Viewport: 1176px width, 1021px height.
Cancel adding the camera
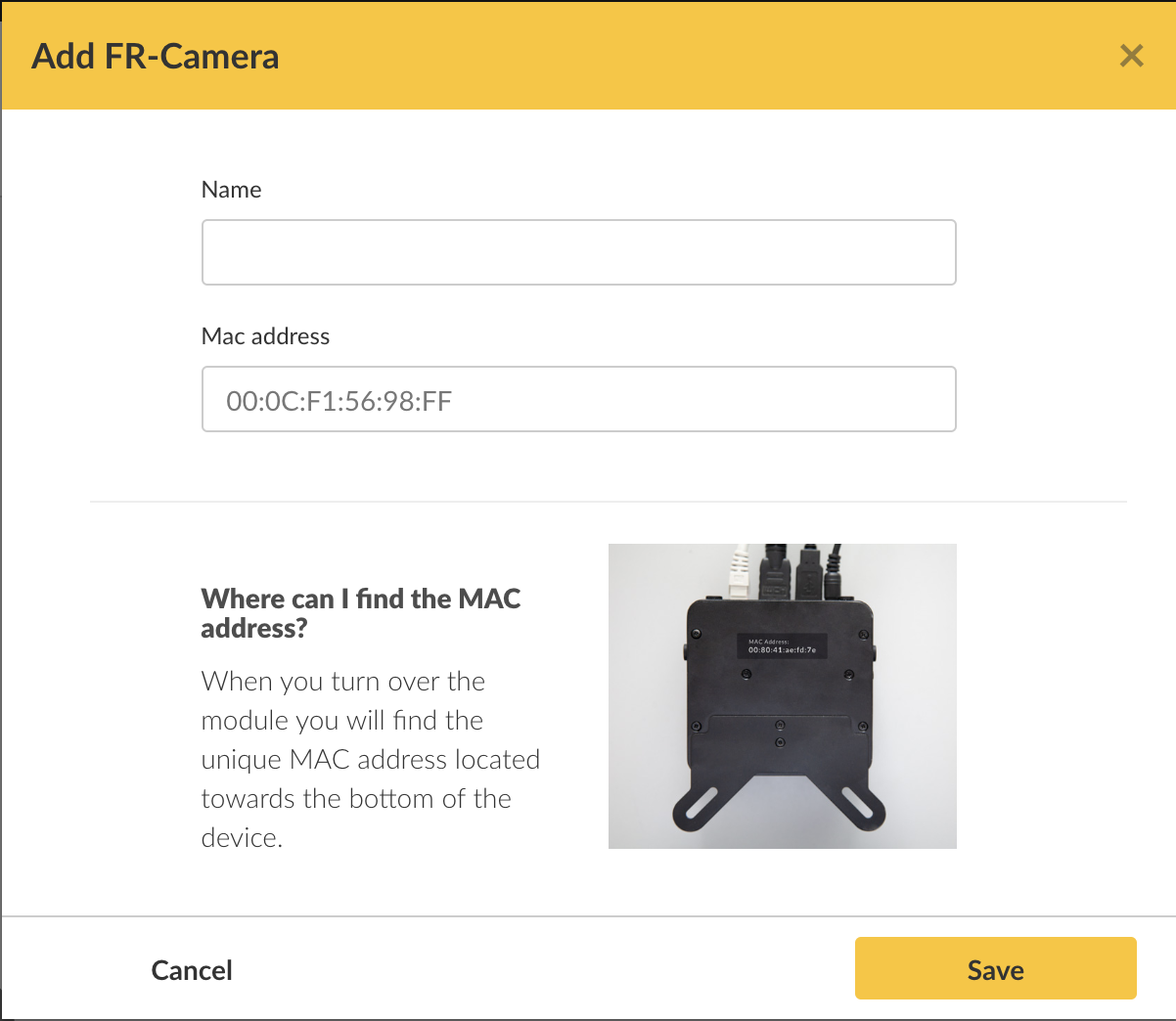(x=192, y=970)
